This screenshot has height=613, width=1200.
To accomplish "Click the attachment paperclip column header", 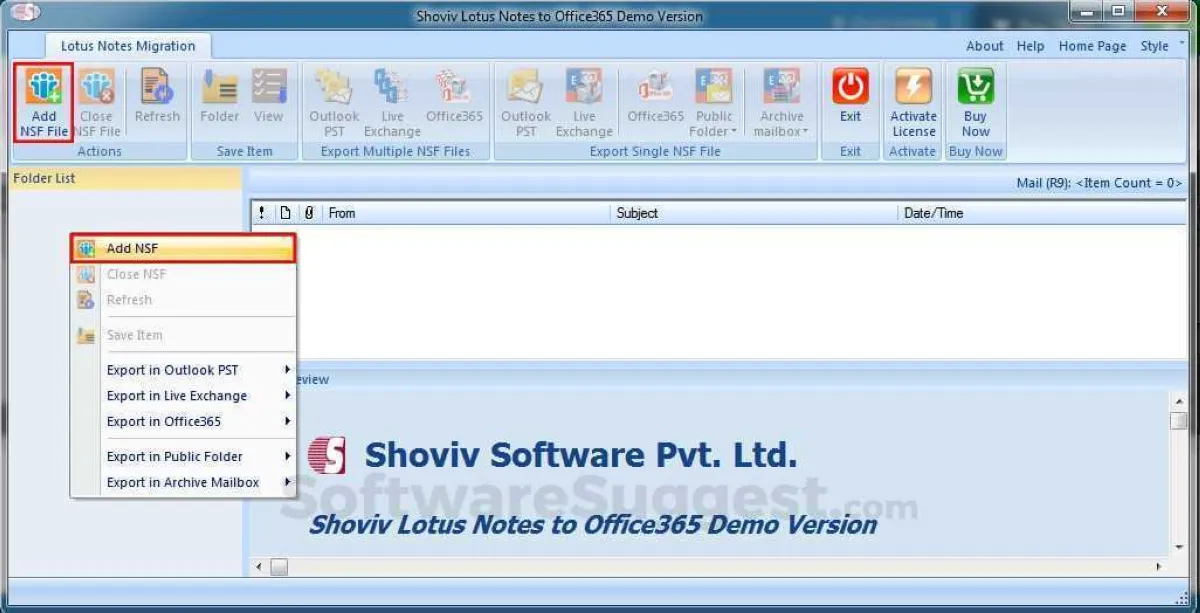I will 309,213.
